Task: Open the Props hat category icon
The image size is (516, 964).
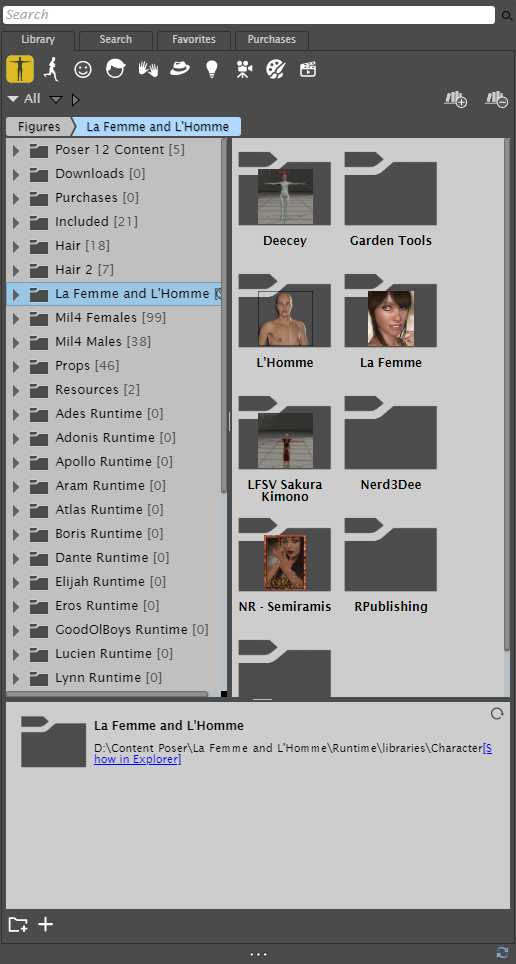Action: coord(180,69)
